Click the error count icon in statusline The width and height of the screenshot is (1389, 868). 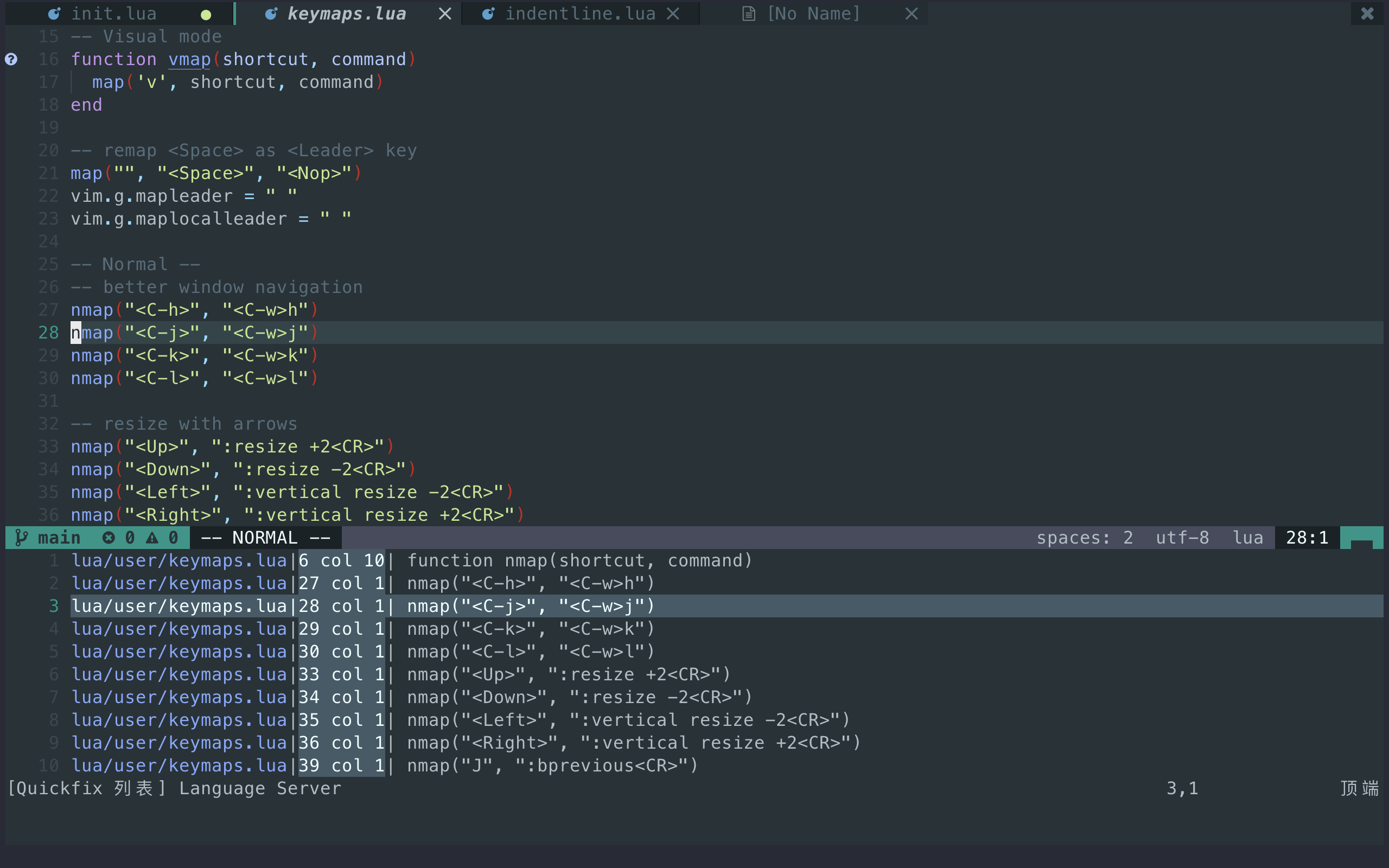(x=109, y=538)
